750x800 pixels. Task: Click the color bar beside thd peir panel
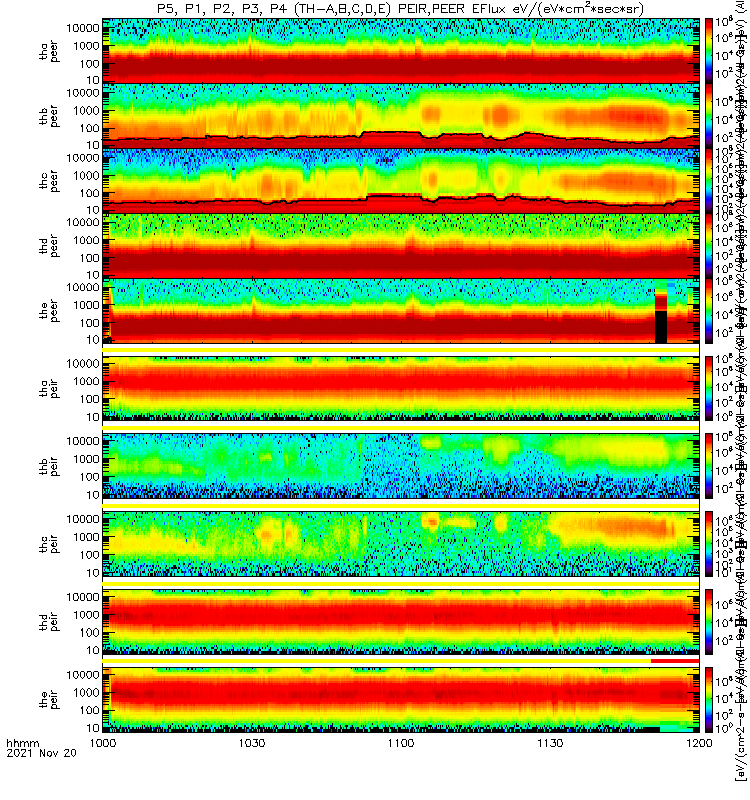[x=709, y=622]
